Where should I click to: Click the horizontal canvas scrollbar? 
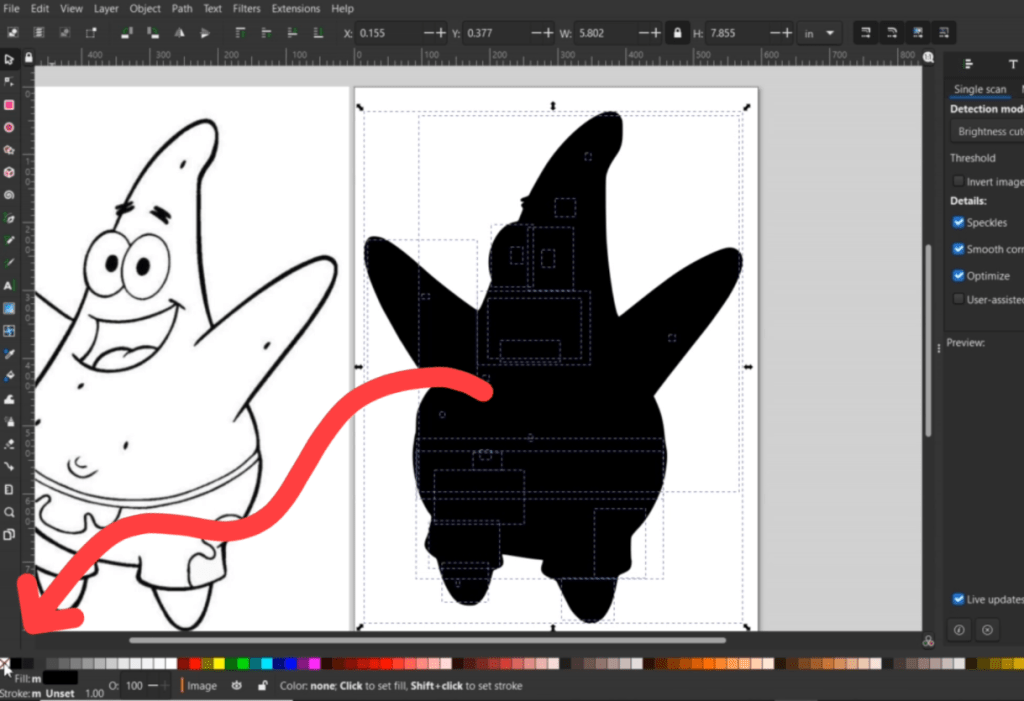click(427, 640)
